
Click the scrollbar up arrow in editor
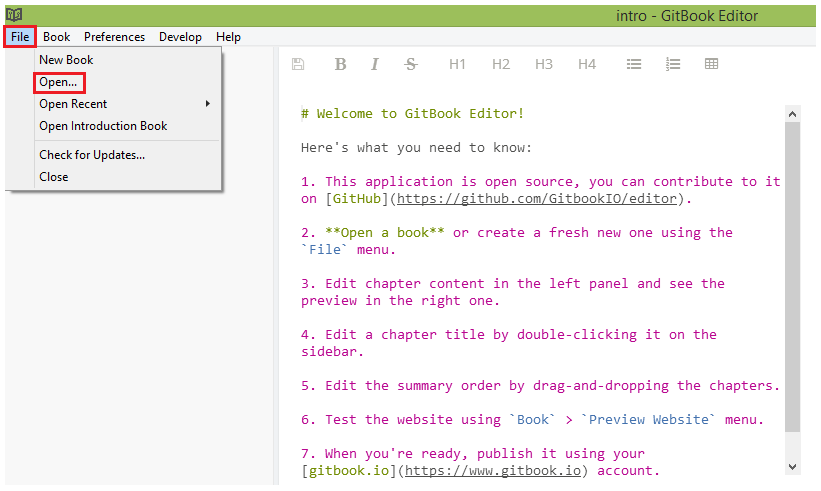(792, 114)
